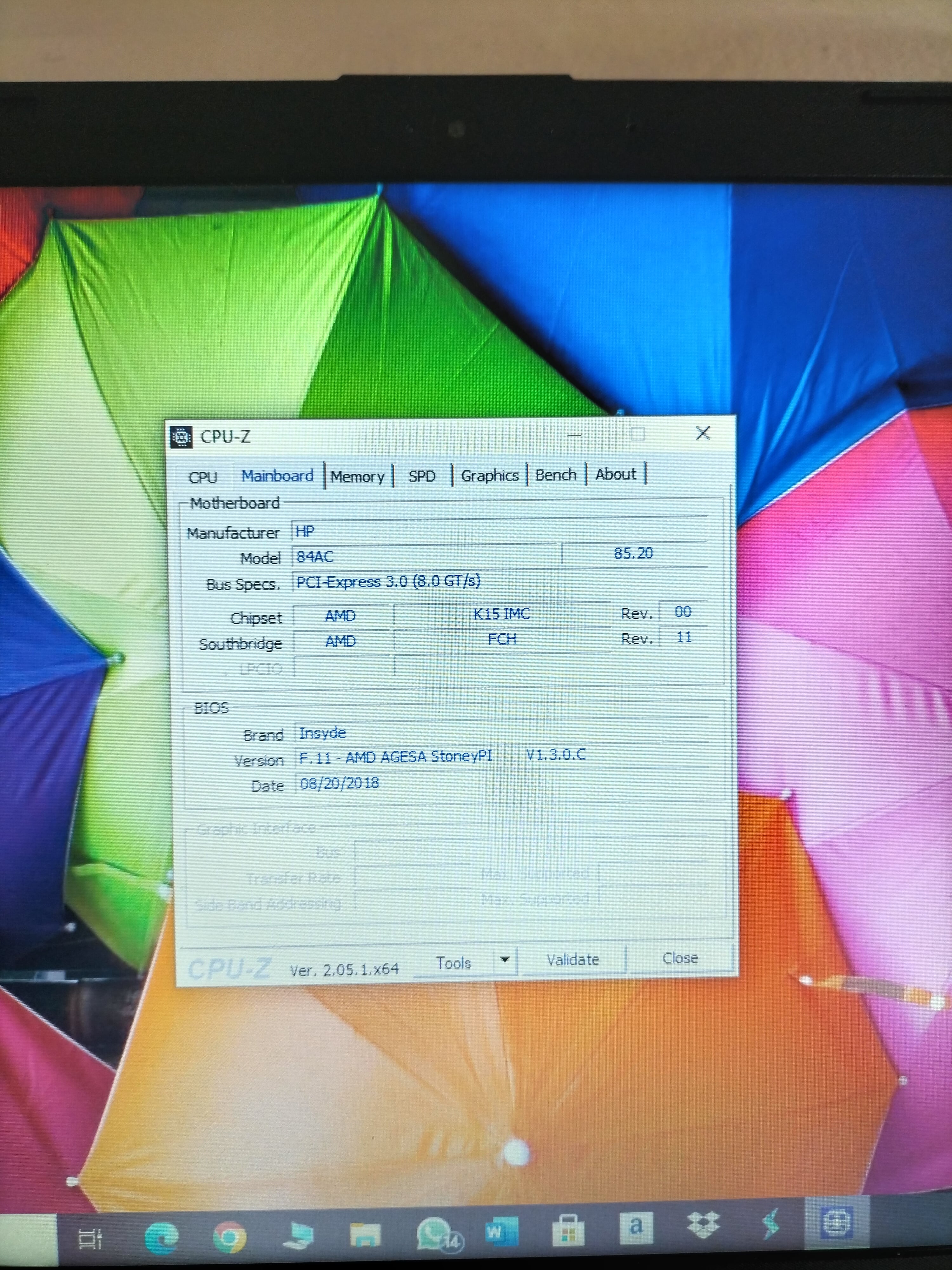Click the BIOS Version F.11 field

click(501, 756)
